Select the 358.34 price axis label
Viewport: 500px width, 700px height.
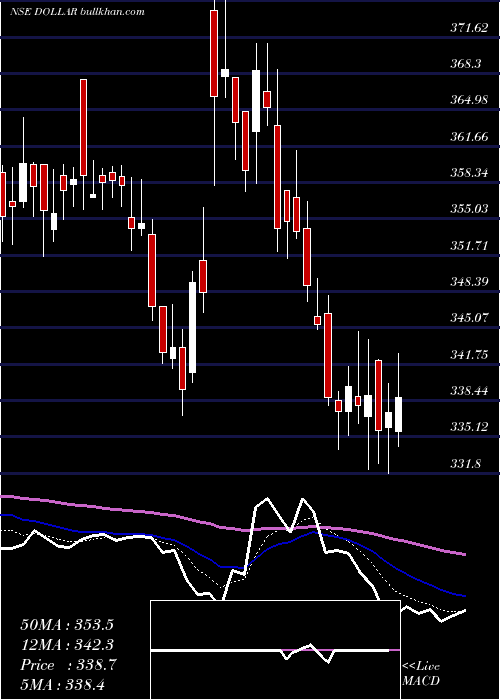469,173
